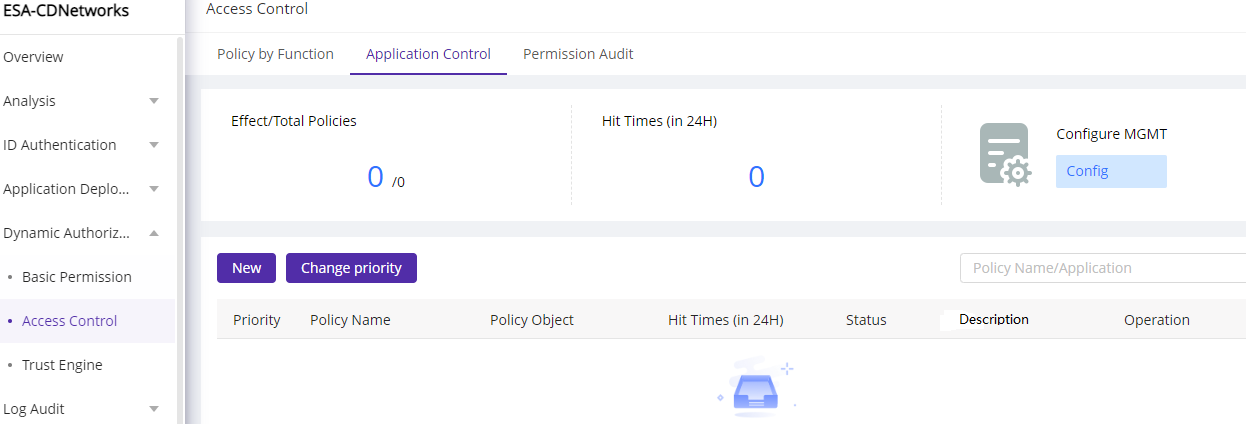
Task: Click the Configure MGMT document gear icon
Action: 1005,154
